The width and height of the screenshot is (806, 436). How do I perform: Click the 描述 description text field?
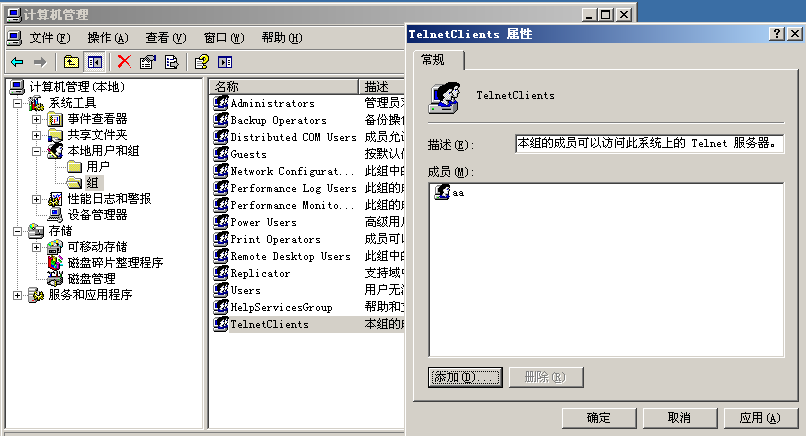click(649, 143)
